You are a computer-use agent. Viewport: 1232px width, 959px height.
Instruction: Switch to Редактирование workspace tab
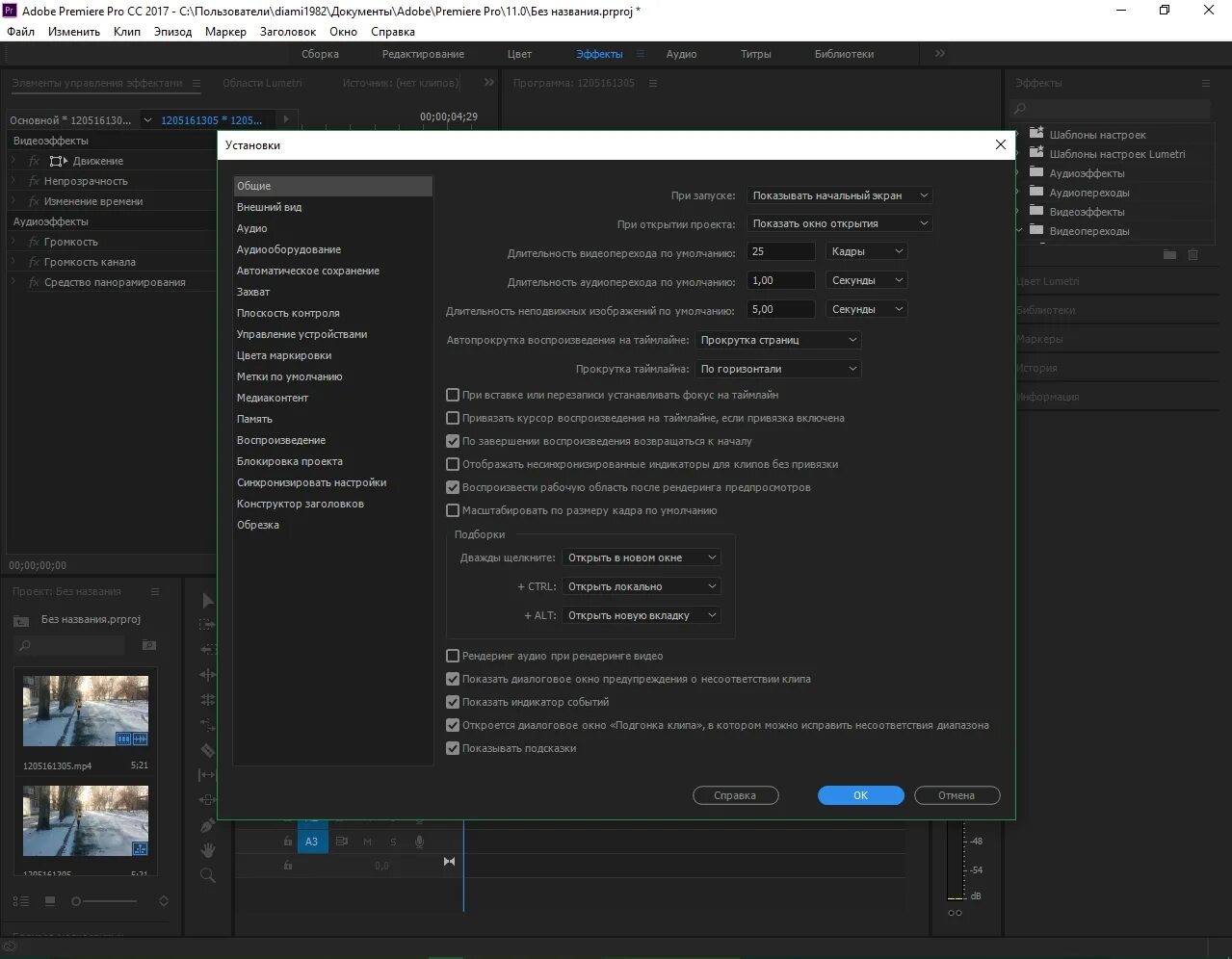pyautogui.click(x=423, y=54)
